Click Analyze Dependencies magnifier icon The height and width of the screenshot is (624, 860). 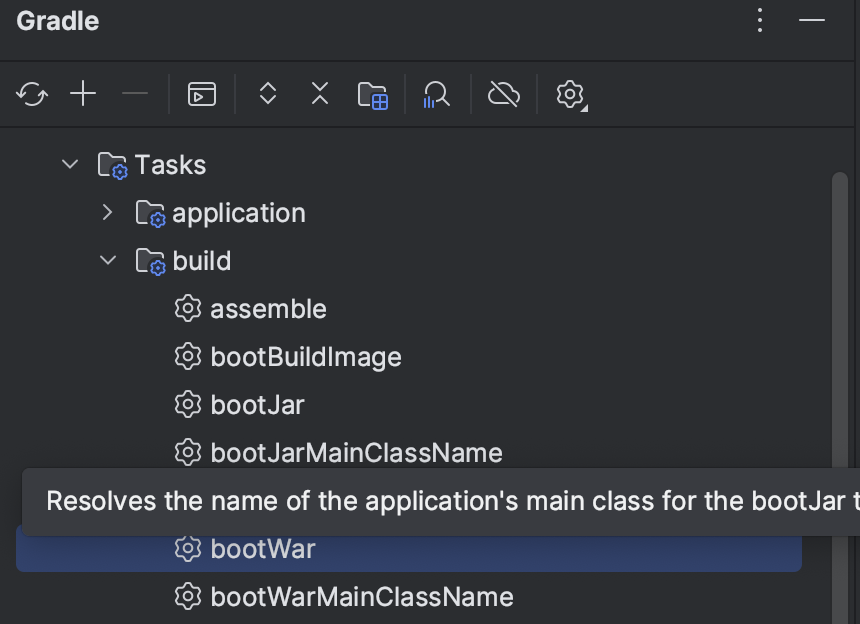pos(437,95)
